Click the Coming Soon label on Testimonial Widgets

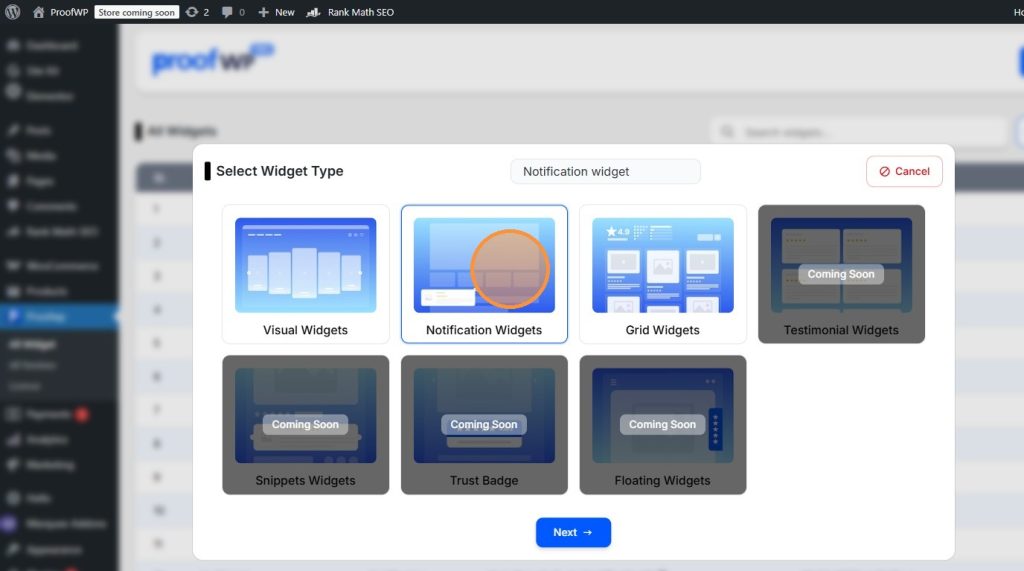click(x=841, y=274)
